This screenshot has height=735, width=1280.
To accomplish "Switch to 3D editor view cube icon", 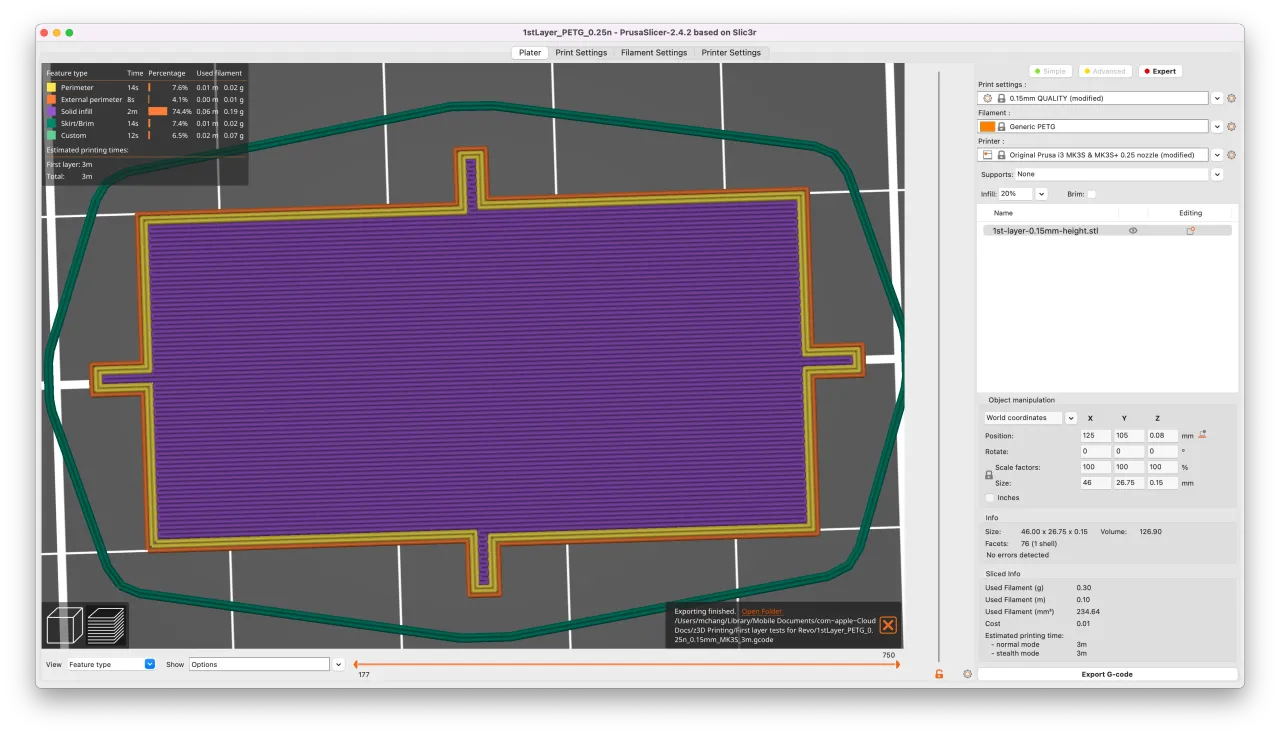I will pos(63,626).
